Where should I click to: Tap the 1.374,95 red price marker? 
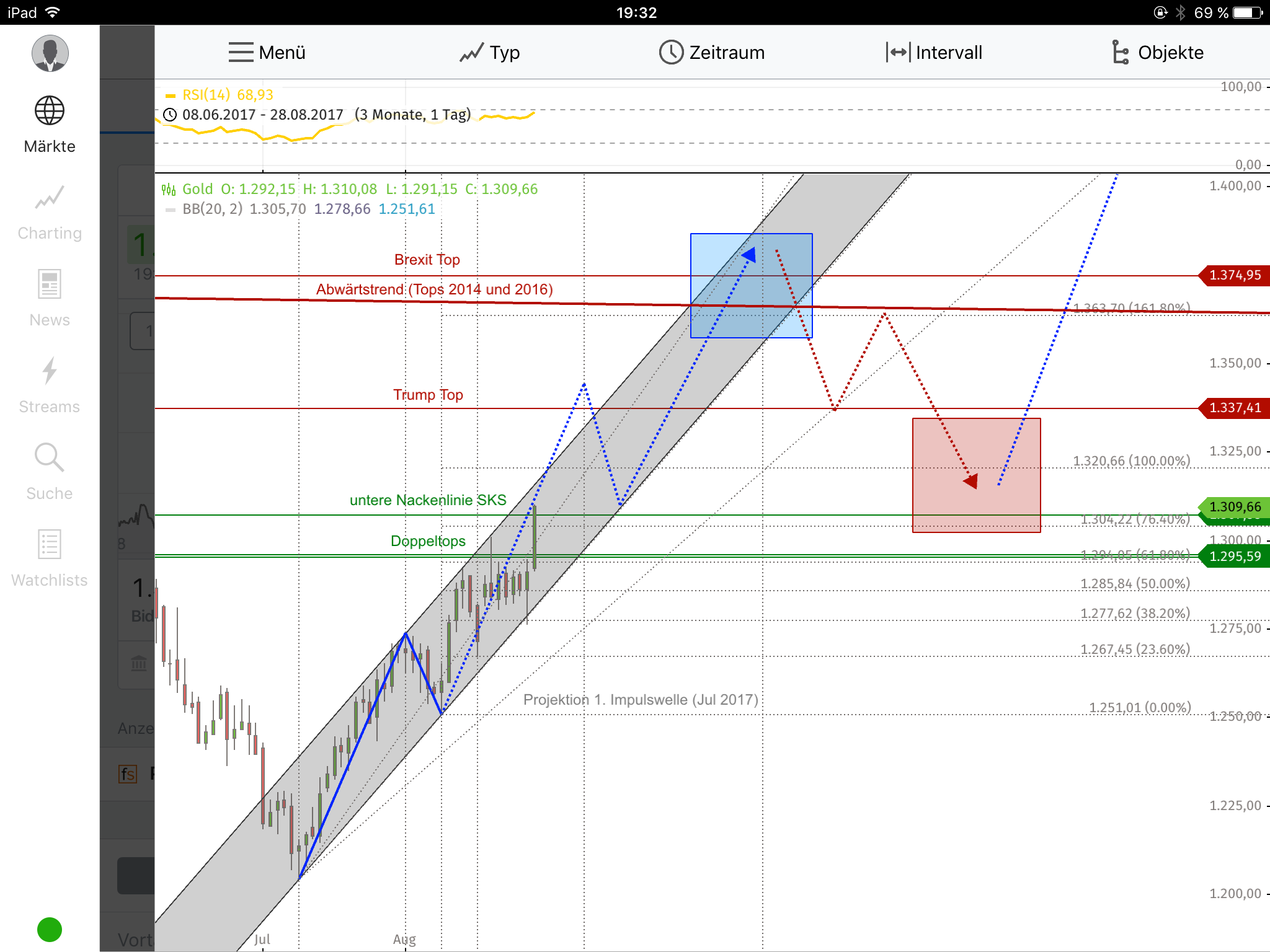(x=1235, y=275)
